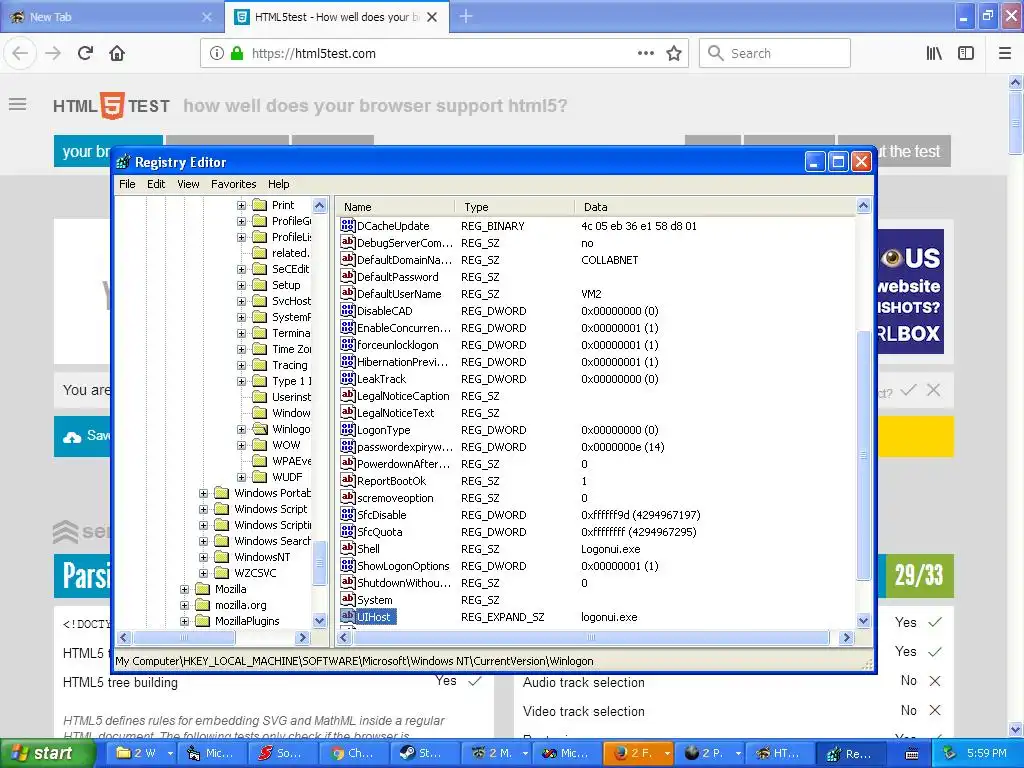Click the site information icon in address bar

pos(216,53)
